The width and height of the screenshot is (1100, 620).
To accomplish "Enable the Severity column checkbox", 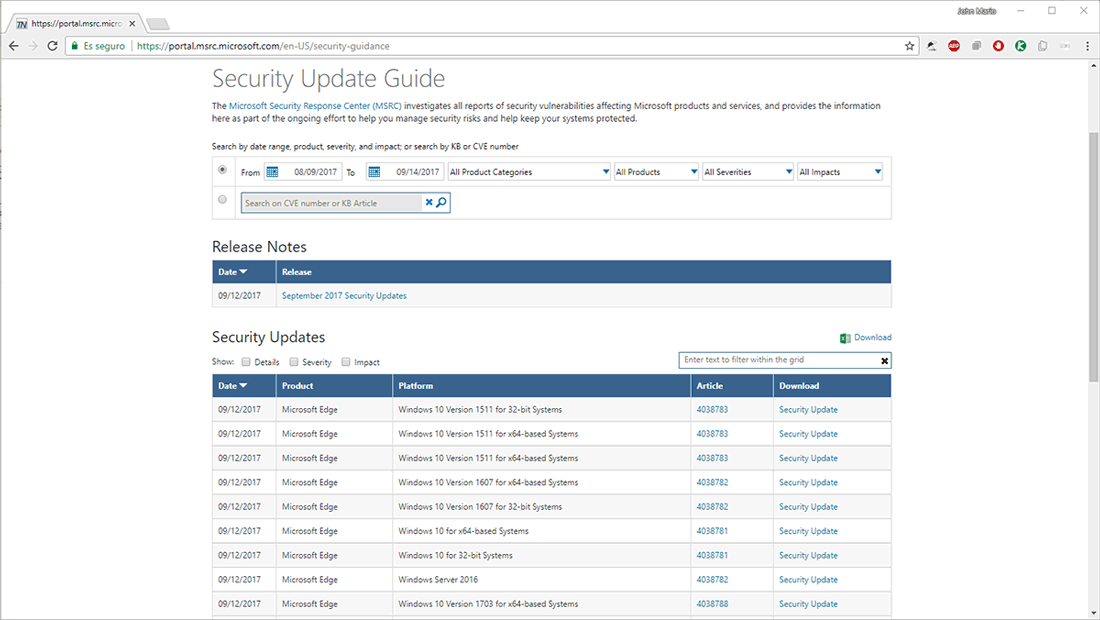I will click(294, 362).
